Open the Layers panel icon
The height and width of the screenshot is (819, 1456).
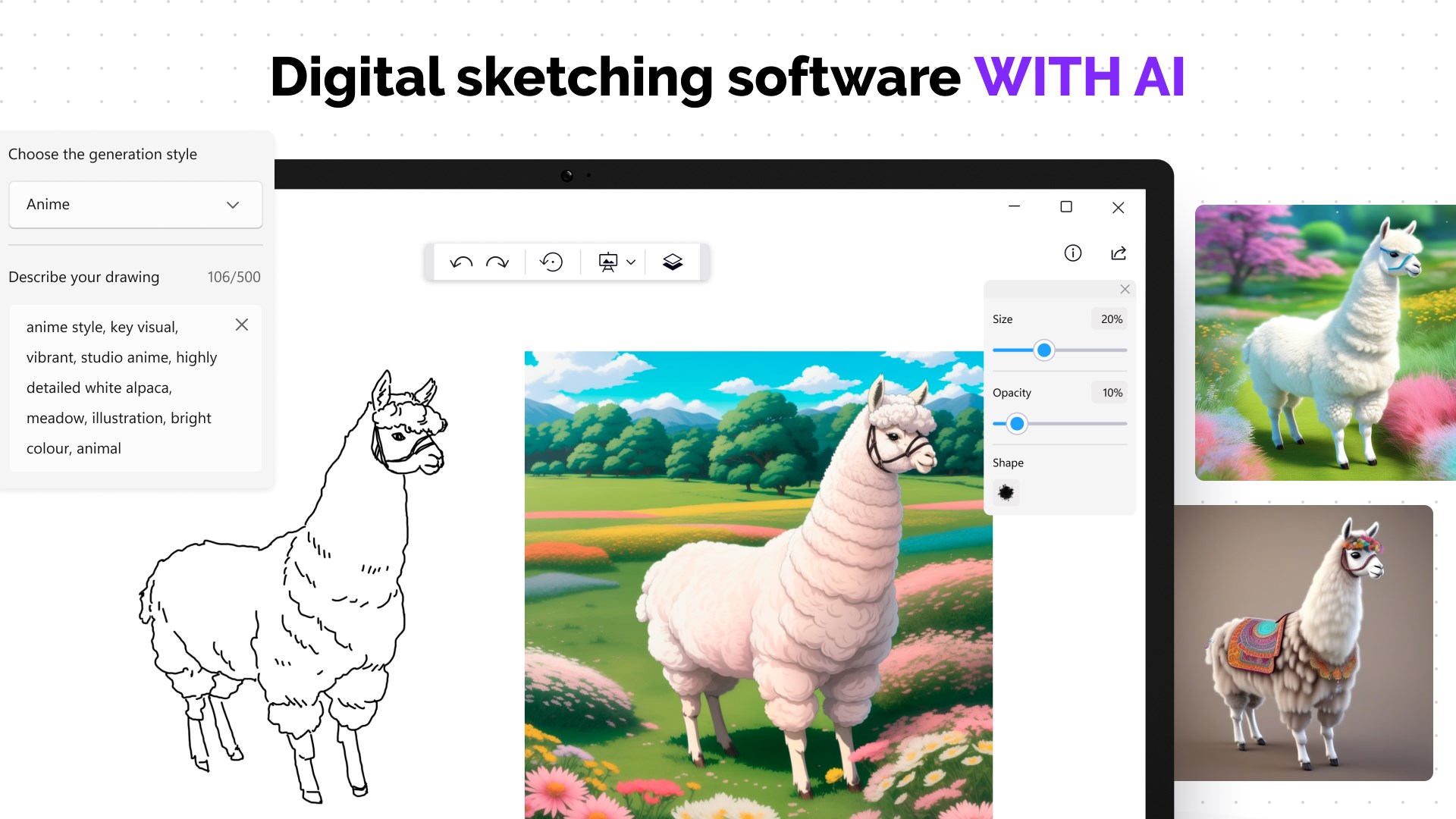pos(673,262)
